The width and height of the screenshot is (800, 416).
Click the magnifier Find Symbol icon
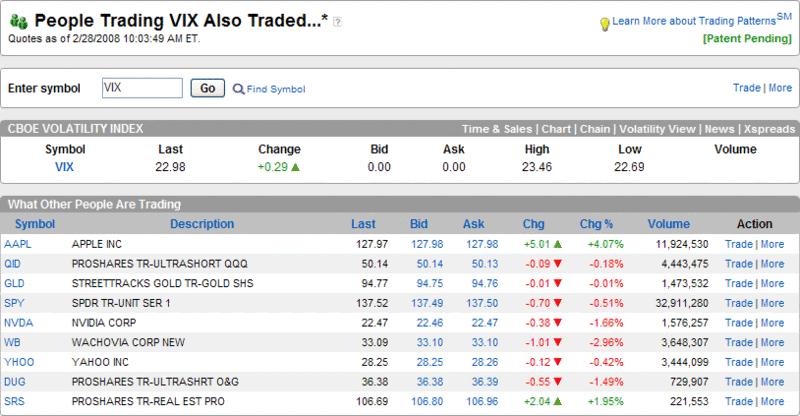pos(238,89)
